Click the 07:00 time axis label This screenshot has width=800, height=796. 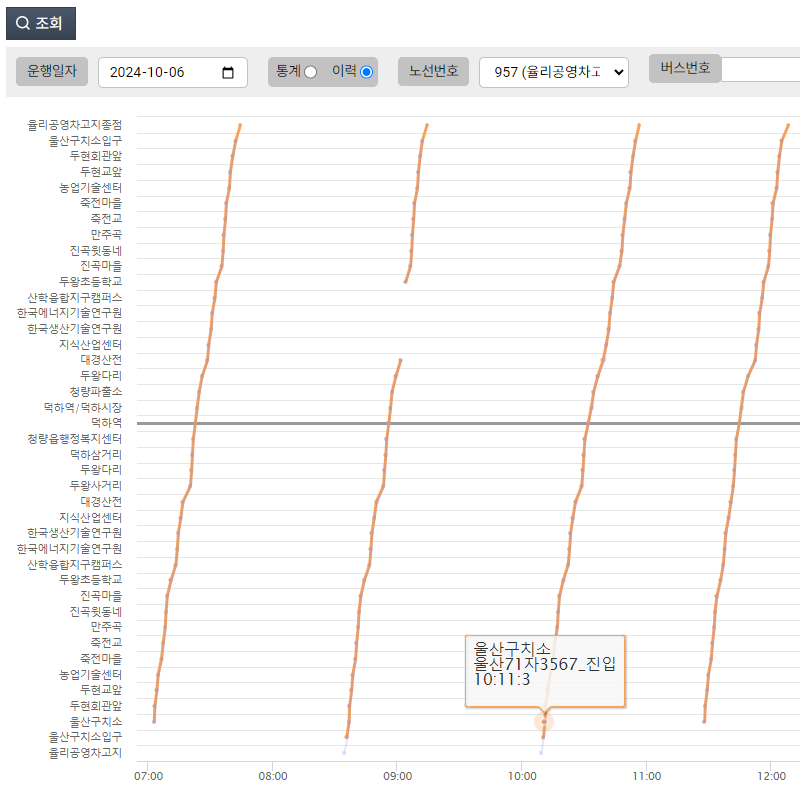coord(148,775)
